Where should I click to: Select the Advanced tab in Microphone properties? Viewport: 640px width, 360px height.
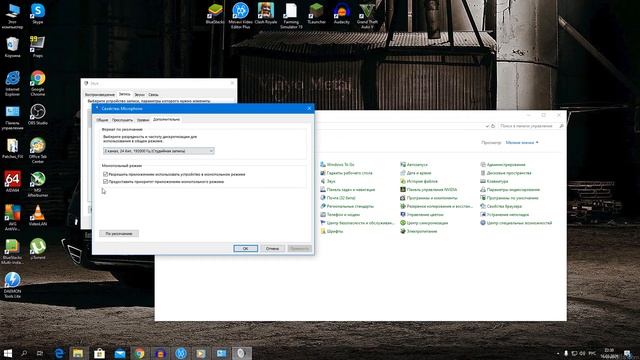tap(166, 120)
